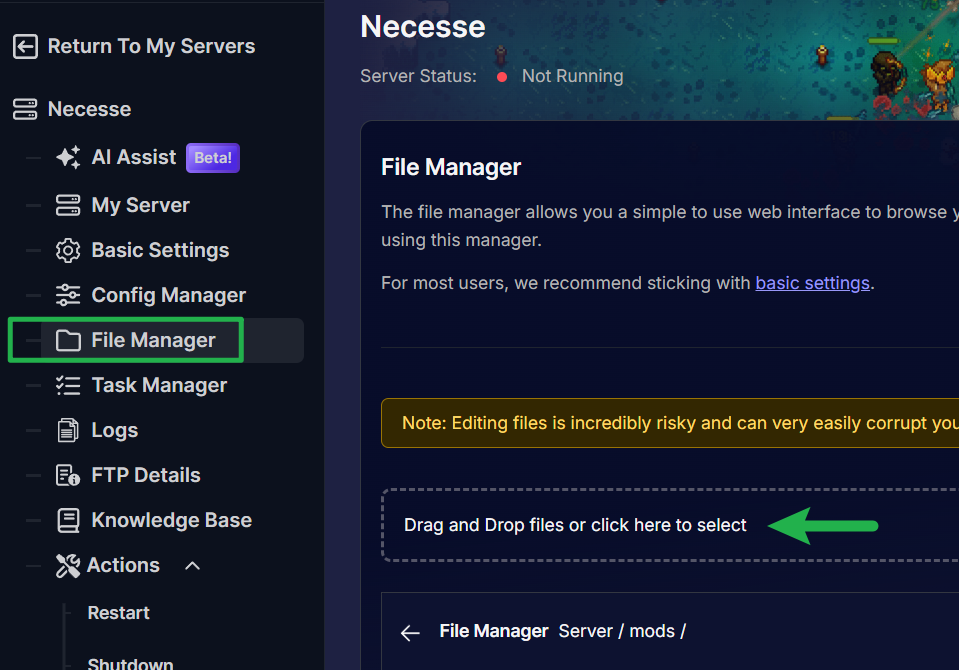Image resolution: width=959 pixels, height=670 pixels.
Task: Go back using File Manager left arrow
Action: pyautogui.click(x=410, y=632)
